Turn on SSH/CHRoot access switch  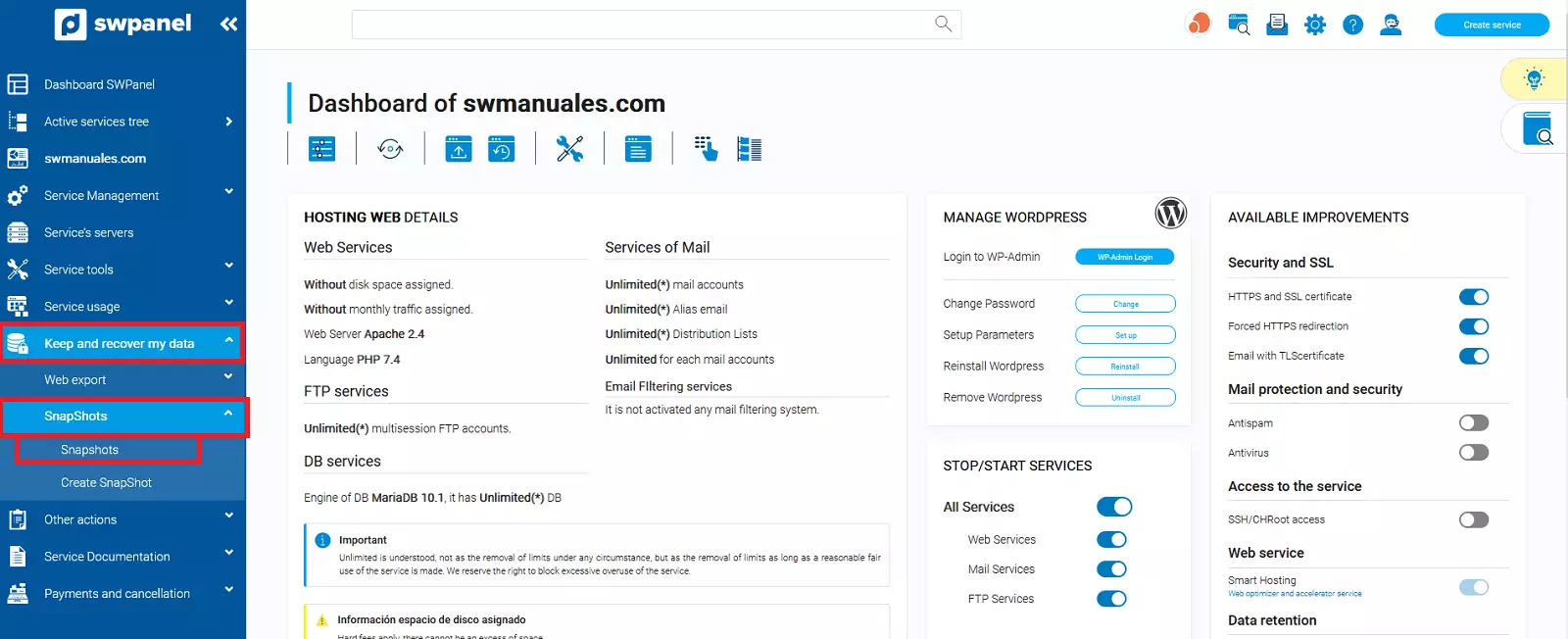[x=1473, y=519]
